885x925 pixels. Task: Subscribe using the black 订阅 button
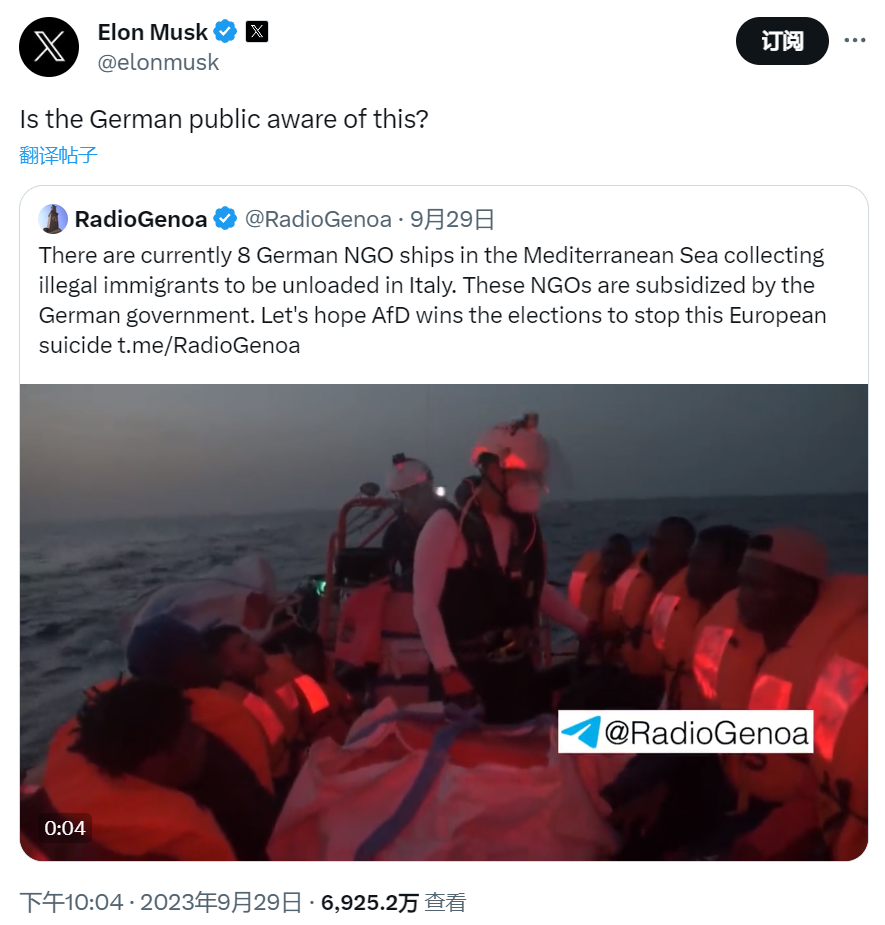point(782,41)
